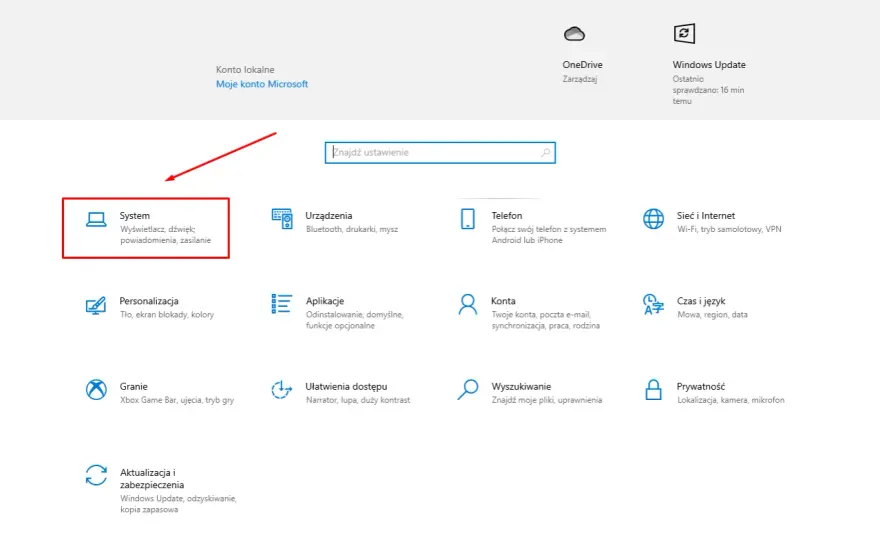Open Wyszukiwanie settings title
This screenshot has height=540, width=880.
[x=521, y=386]
